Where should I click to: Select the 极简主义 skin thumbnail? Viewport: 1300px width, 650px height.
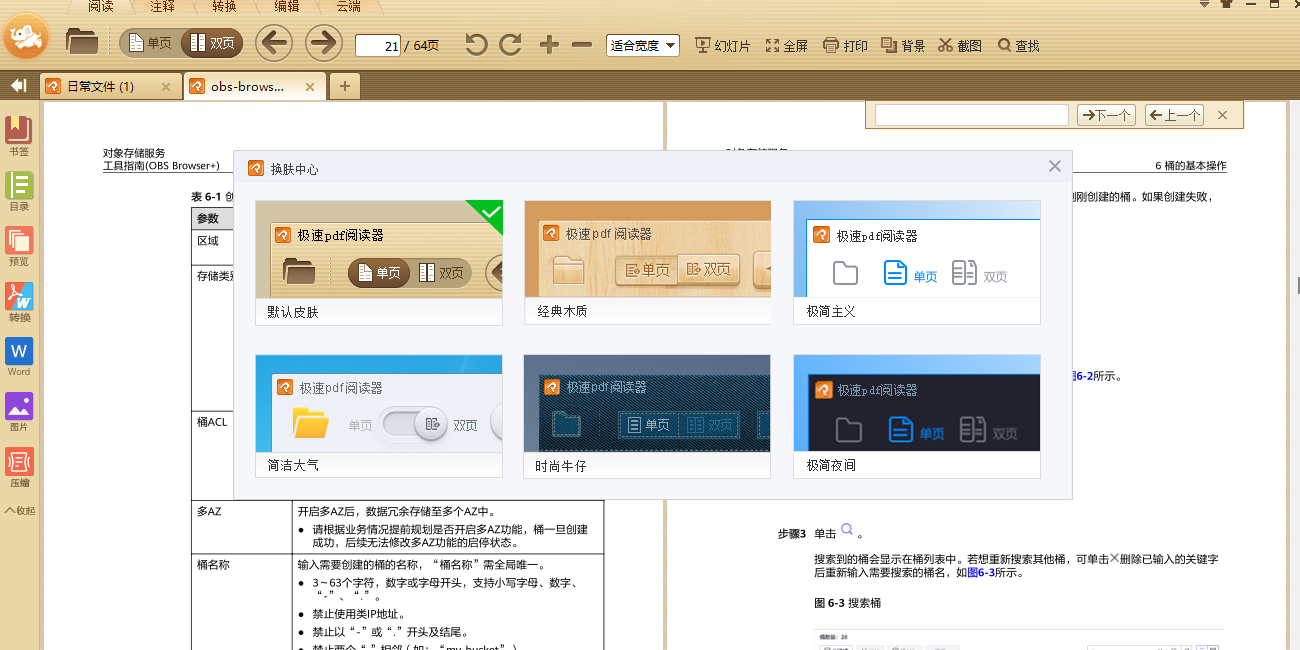tap(917, 262)
